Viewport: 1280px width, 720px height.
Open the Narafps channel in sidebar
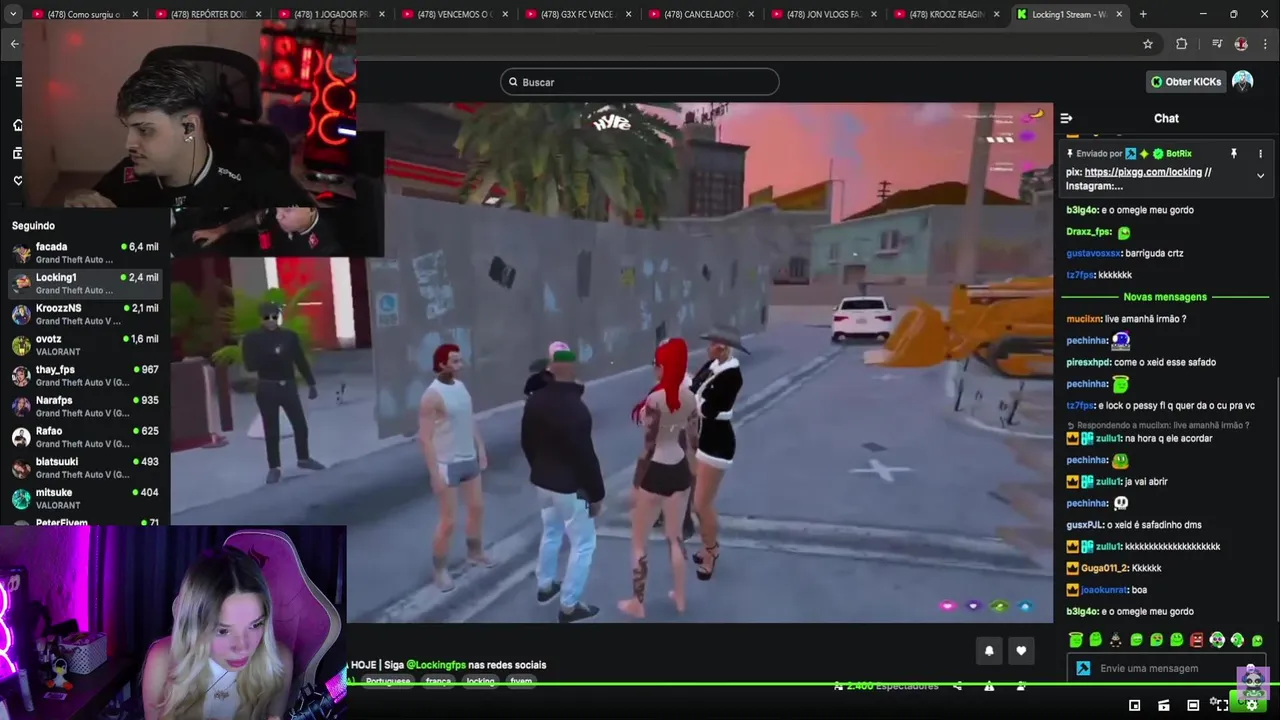85,407
